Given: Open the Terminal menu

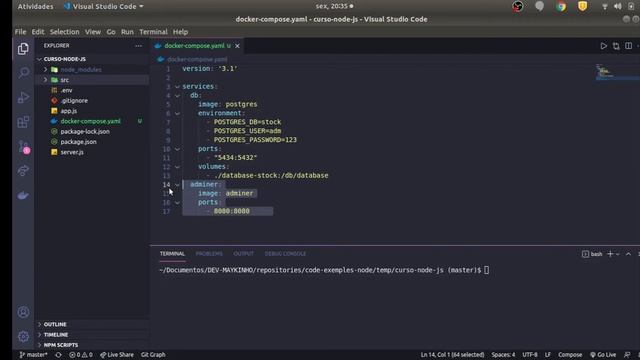Looking at the screenshot, I should (x=153, y=32).
